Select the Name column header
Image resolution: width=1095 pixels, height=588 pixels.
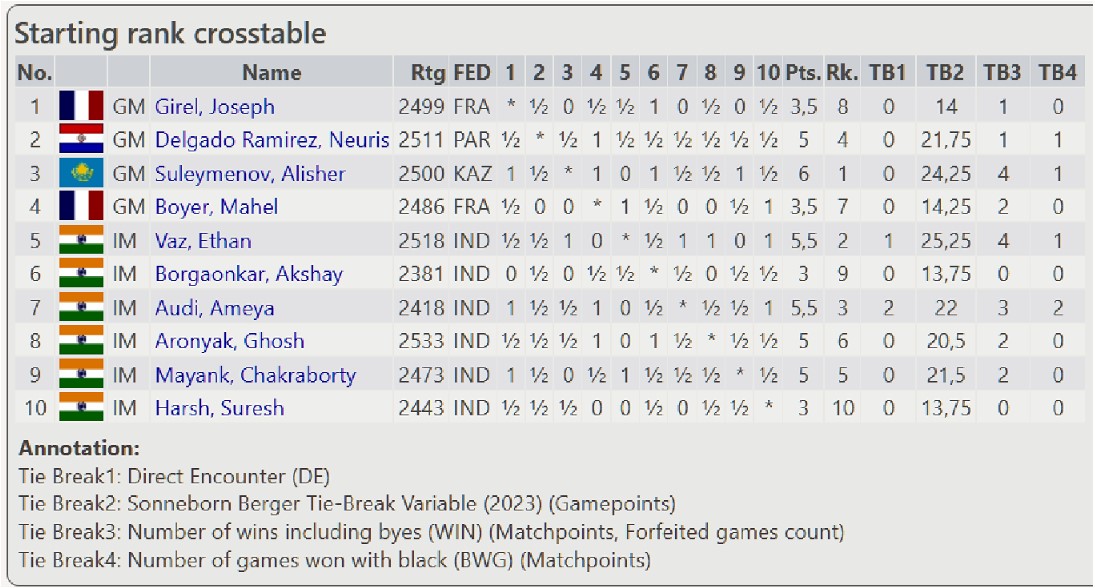271,72
